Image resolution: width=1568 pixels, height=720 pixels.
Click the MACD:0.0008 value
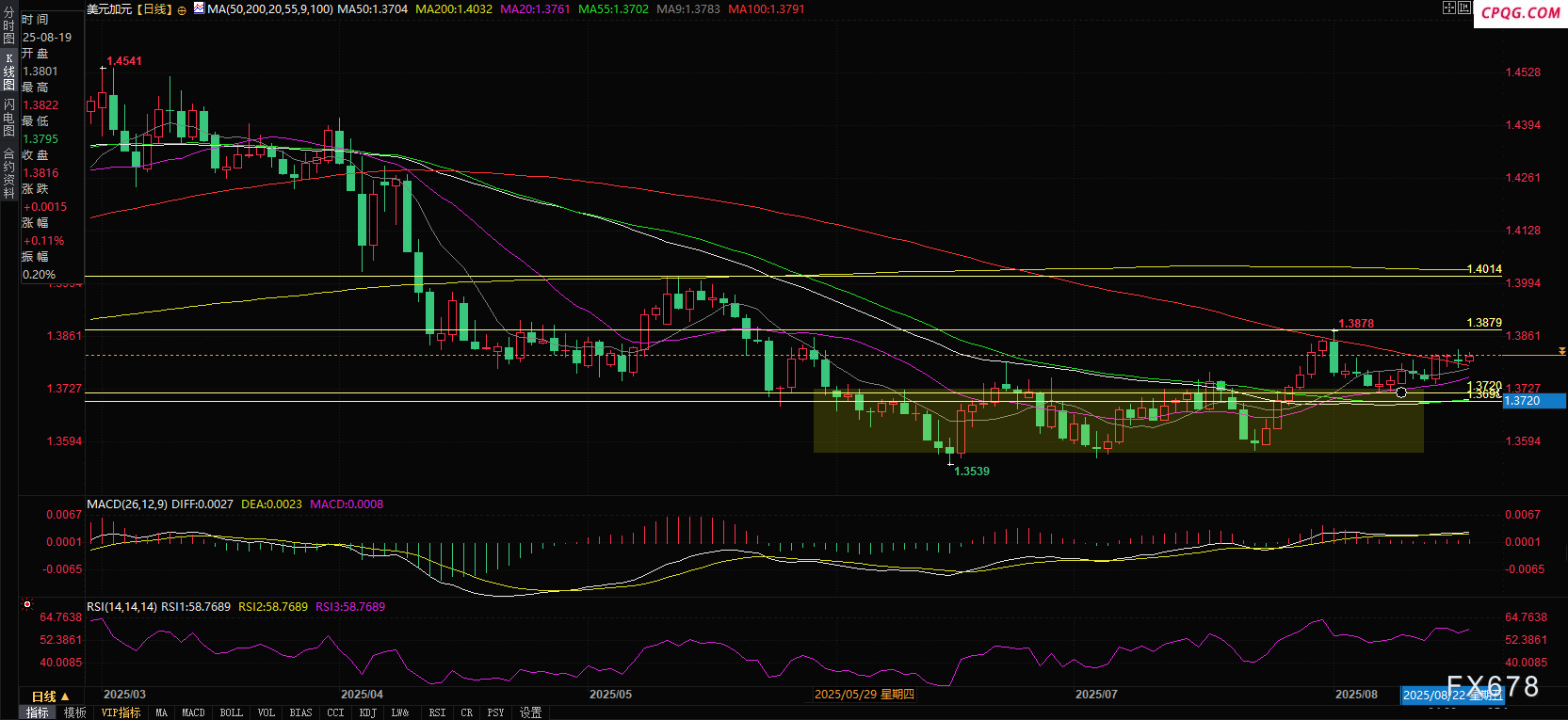[347, 504]
